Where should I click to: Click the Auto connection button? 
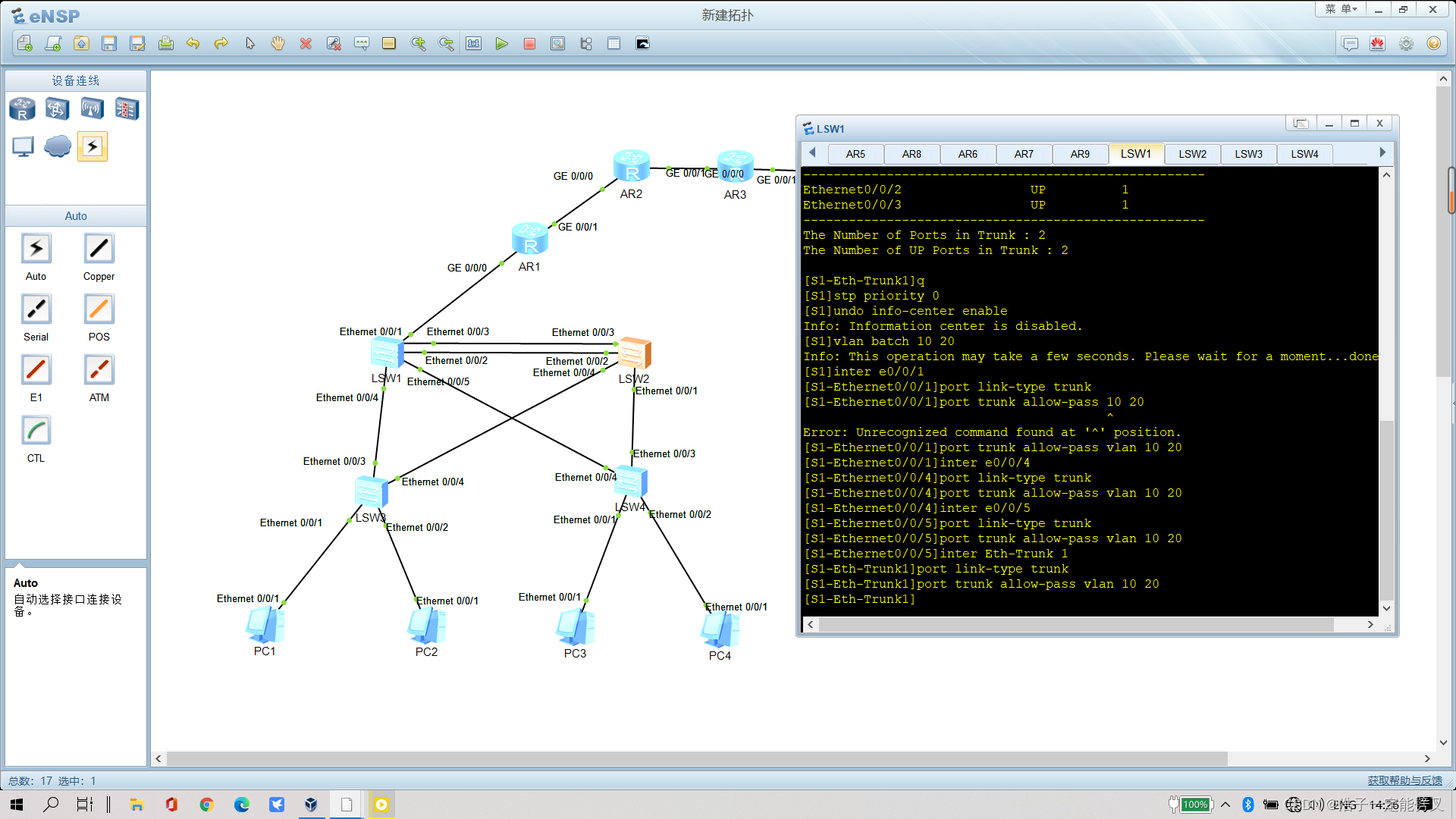[36, 249]
